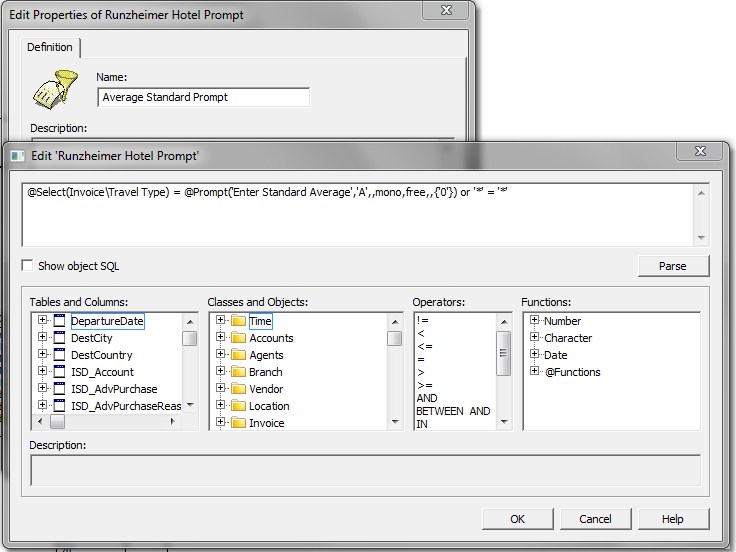Expand the ISD_Account table node
736x552 pixels.
click(x=42, y=371)
